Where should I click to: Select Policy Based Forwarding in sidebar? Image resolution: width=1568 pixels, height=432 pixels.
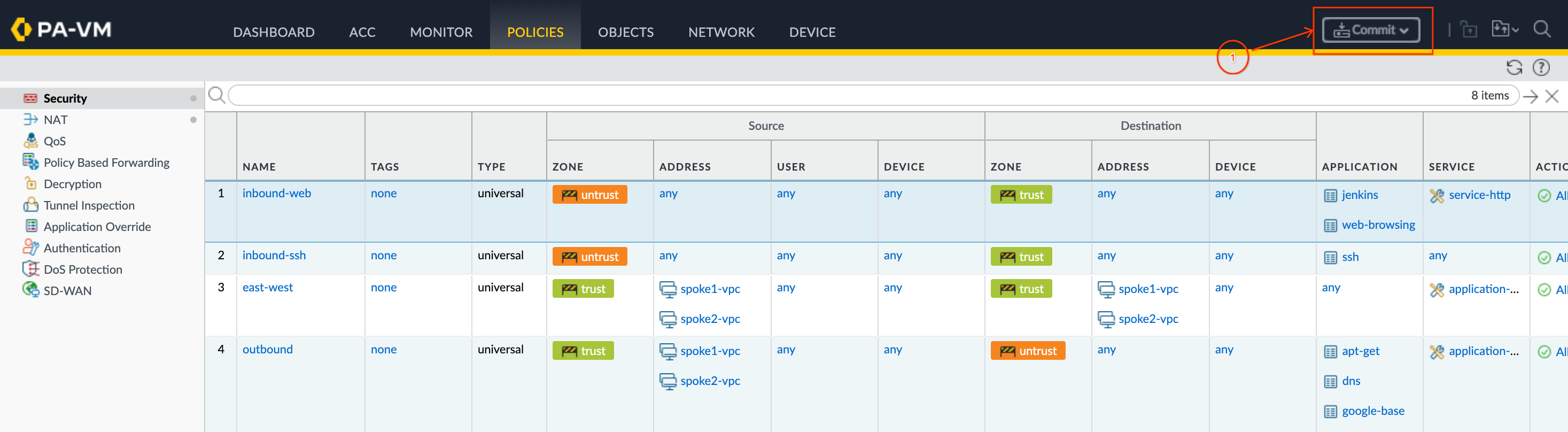point(106,163)
